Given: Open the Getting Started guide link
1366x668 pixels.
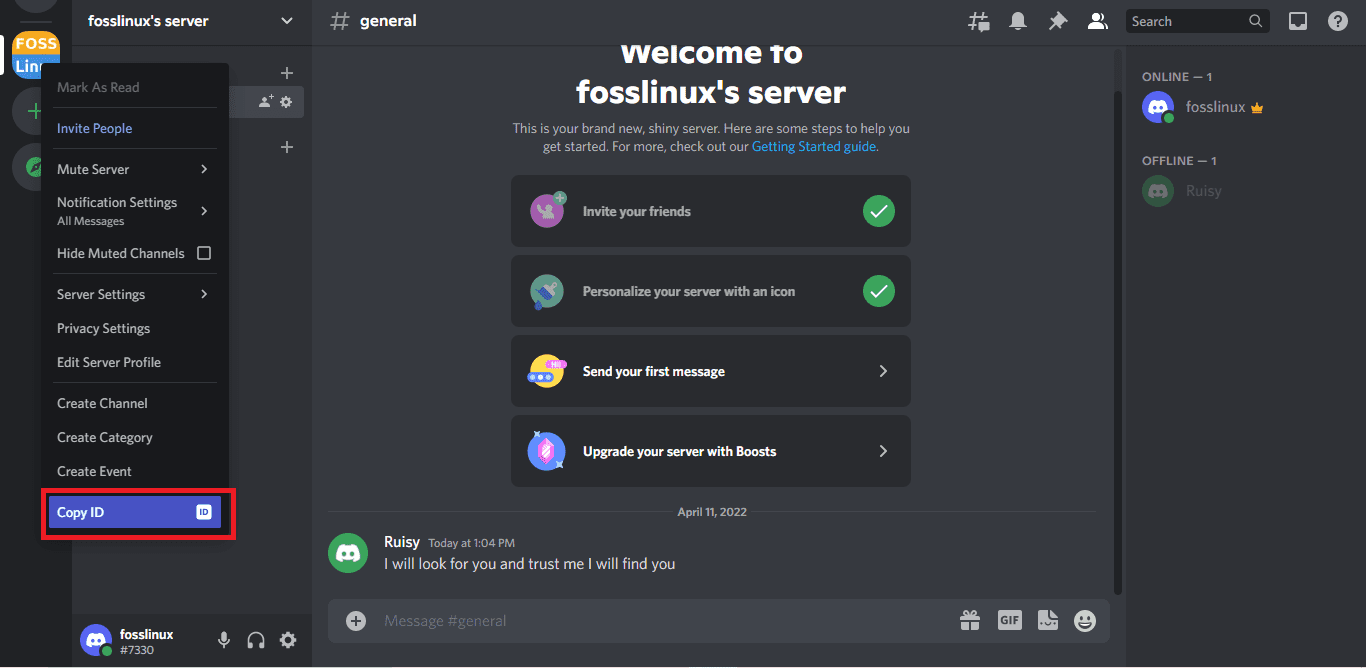Looking at the screenshot, I should (x=814, y=146).
